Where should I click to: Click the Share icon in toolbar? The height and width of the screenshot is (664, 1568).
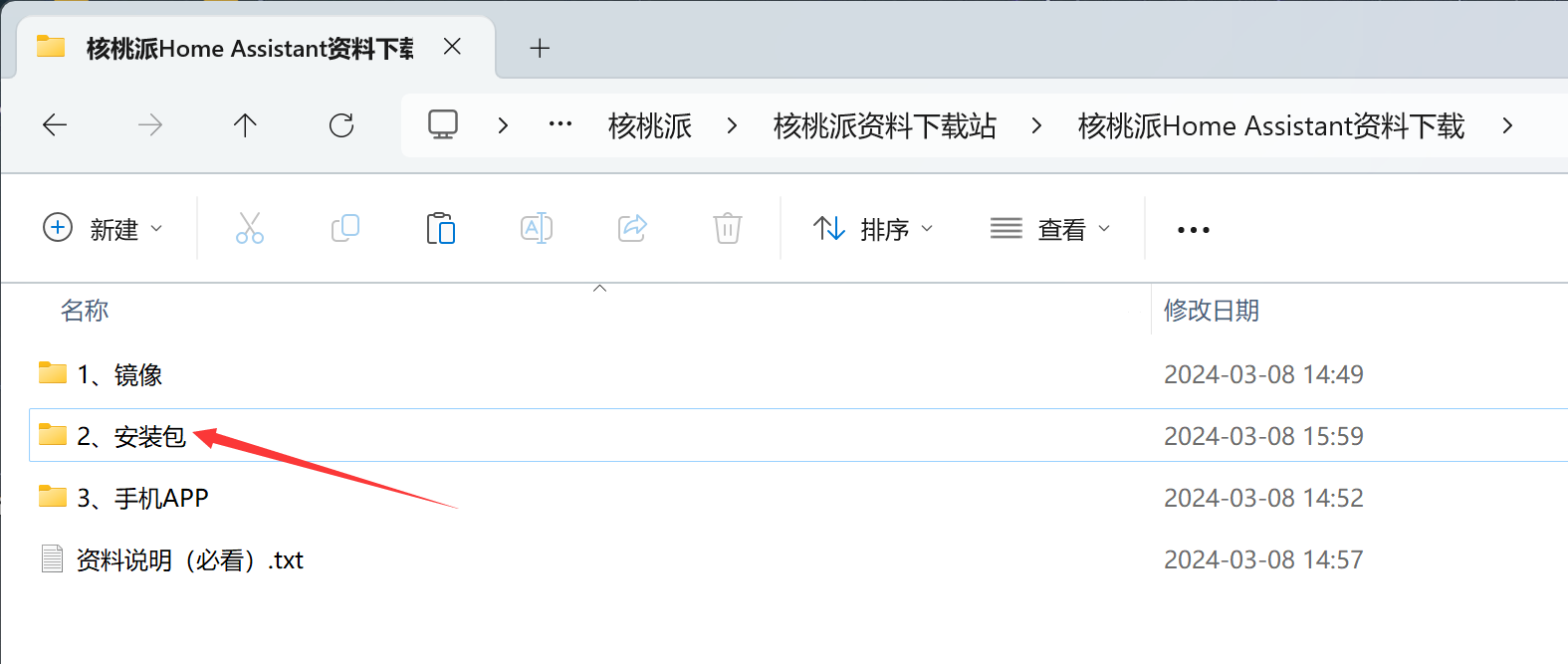tap(633, 228)
